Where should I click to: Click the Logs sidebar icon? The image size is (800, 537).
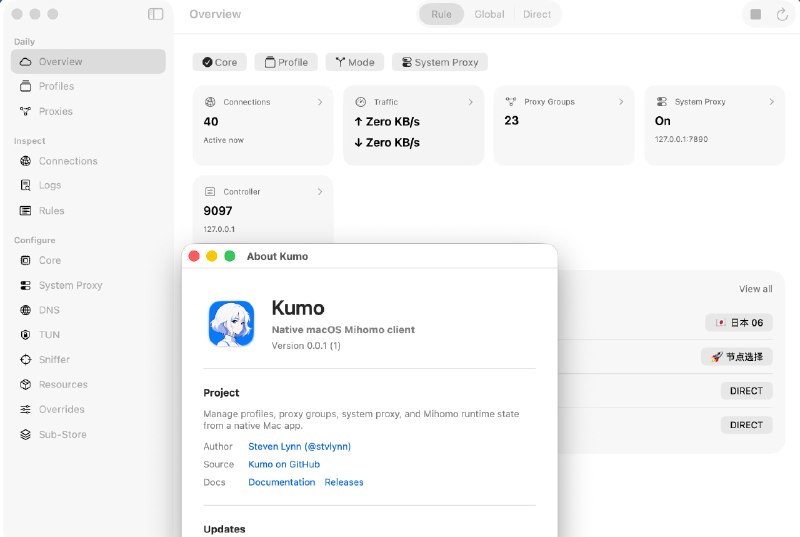(26, 185)
